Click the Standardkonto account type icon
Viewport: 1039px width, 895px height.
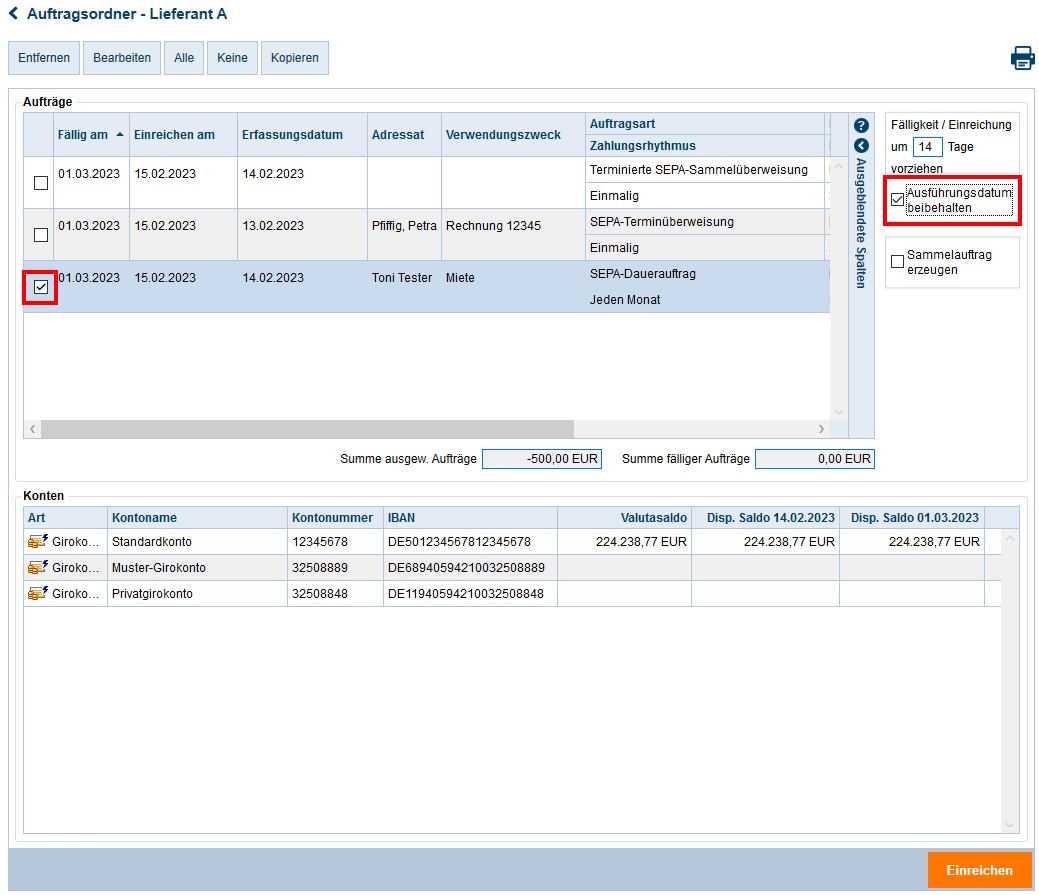point(37,541)
